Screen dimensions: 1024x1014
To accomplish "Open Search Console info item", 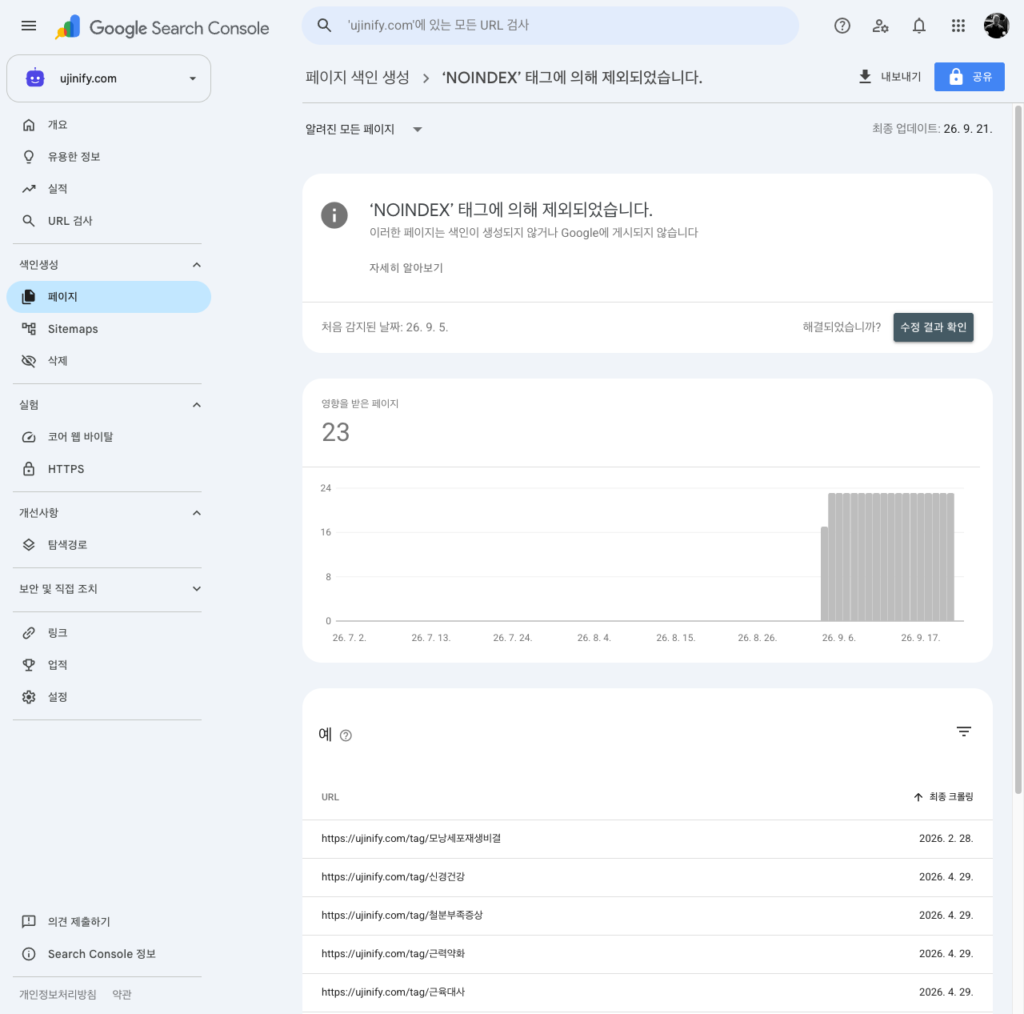I will point(108,954).
